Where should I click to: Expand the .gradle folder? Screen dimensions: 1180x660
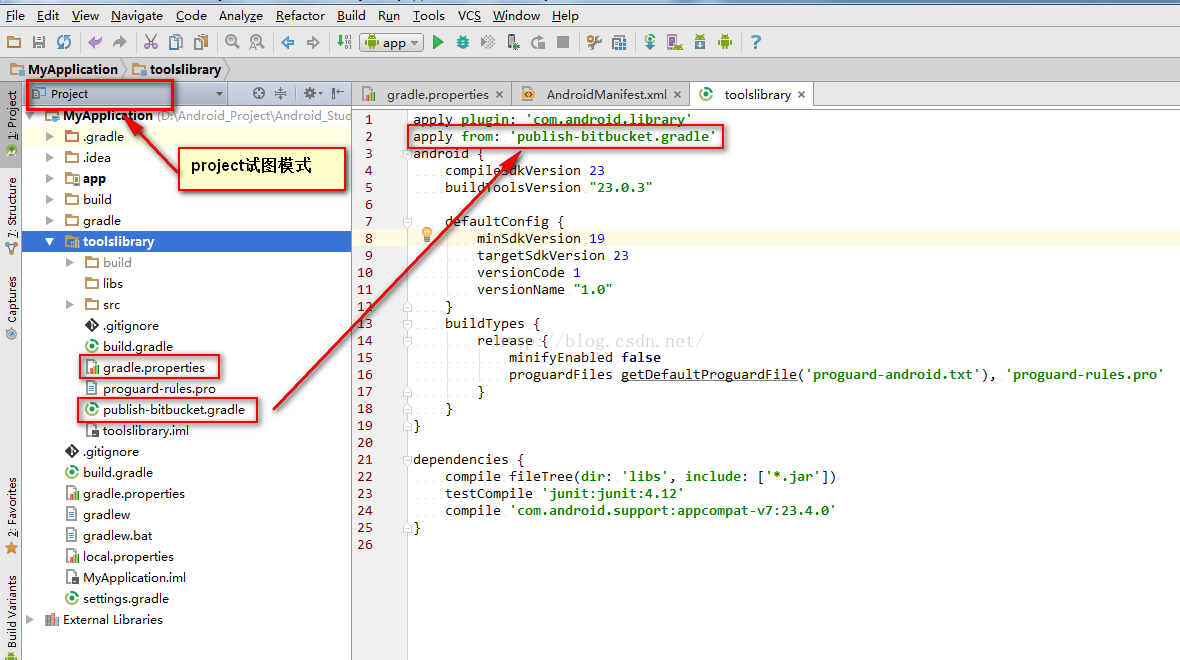(50, 136)
